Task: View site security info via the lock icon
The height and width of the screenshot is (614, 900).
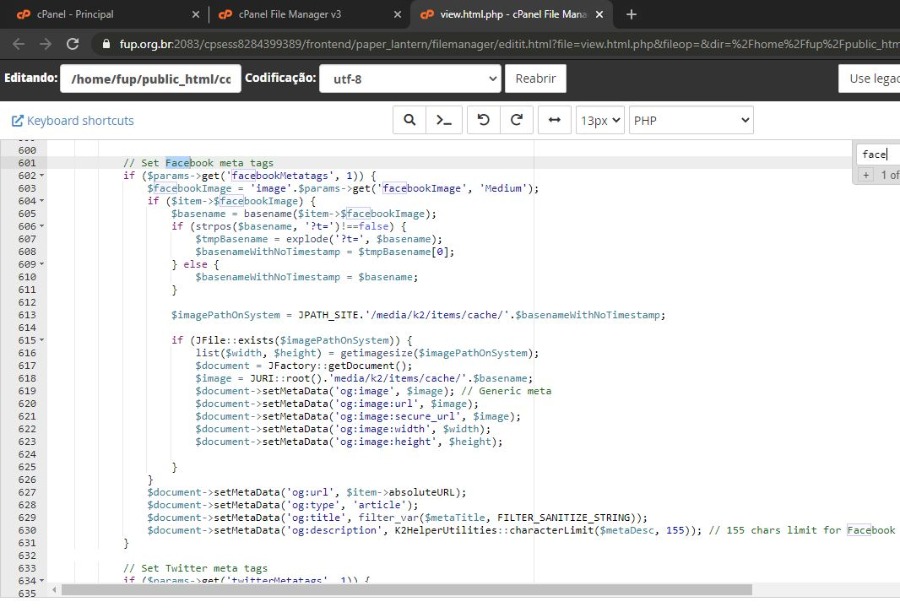Action: 106,44
